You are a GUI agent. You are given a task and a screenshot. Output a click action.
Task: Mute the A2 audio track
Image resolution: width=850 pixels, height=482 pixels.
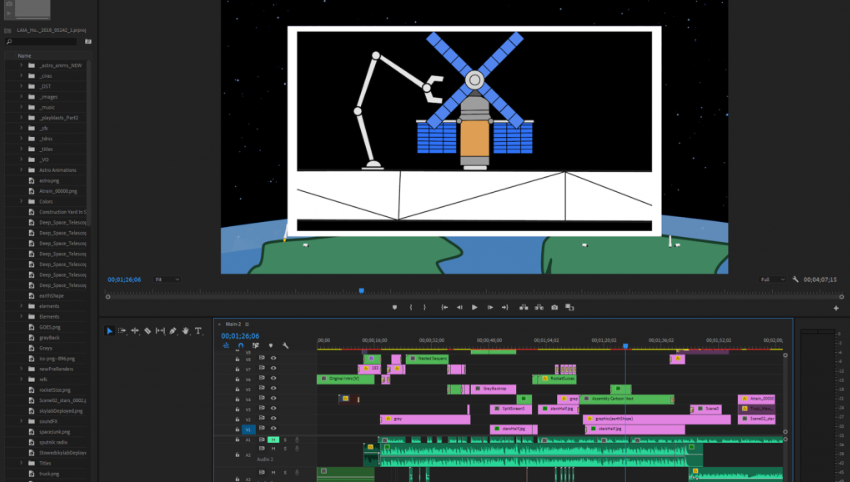[x=273, y=448]
